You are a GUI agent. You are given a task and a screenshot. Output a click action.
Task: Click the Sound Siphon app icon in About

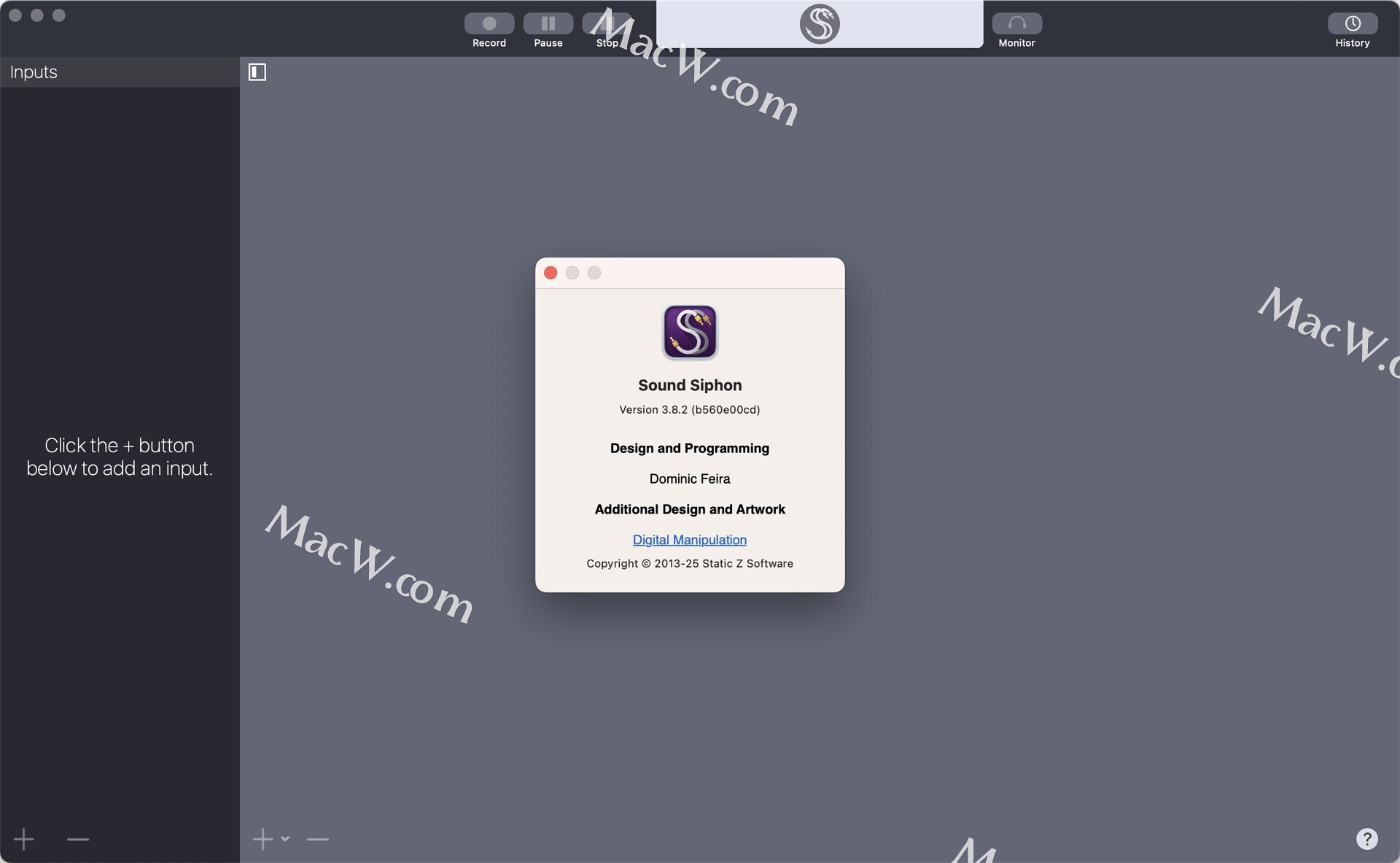(x=690, y=332)
